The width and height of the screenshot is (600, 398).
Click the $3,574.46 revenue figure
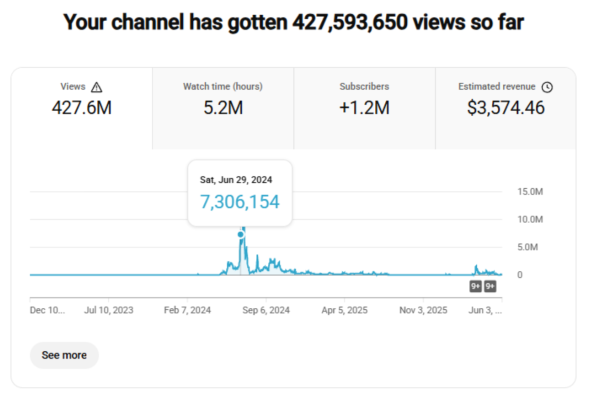505,108
